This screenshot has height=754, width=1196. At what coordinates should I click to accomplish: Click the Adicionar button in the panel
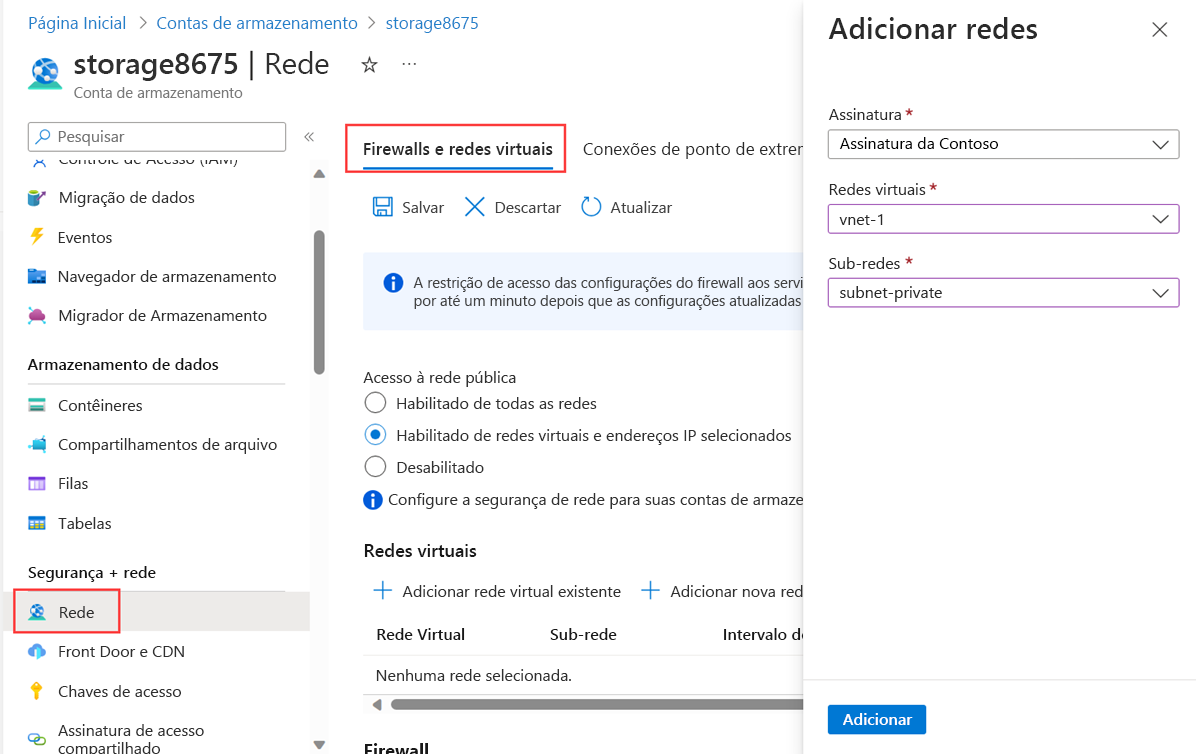[876, 719]
